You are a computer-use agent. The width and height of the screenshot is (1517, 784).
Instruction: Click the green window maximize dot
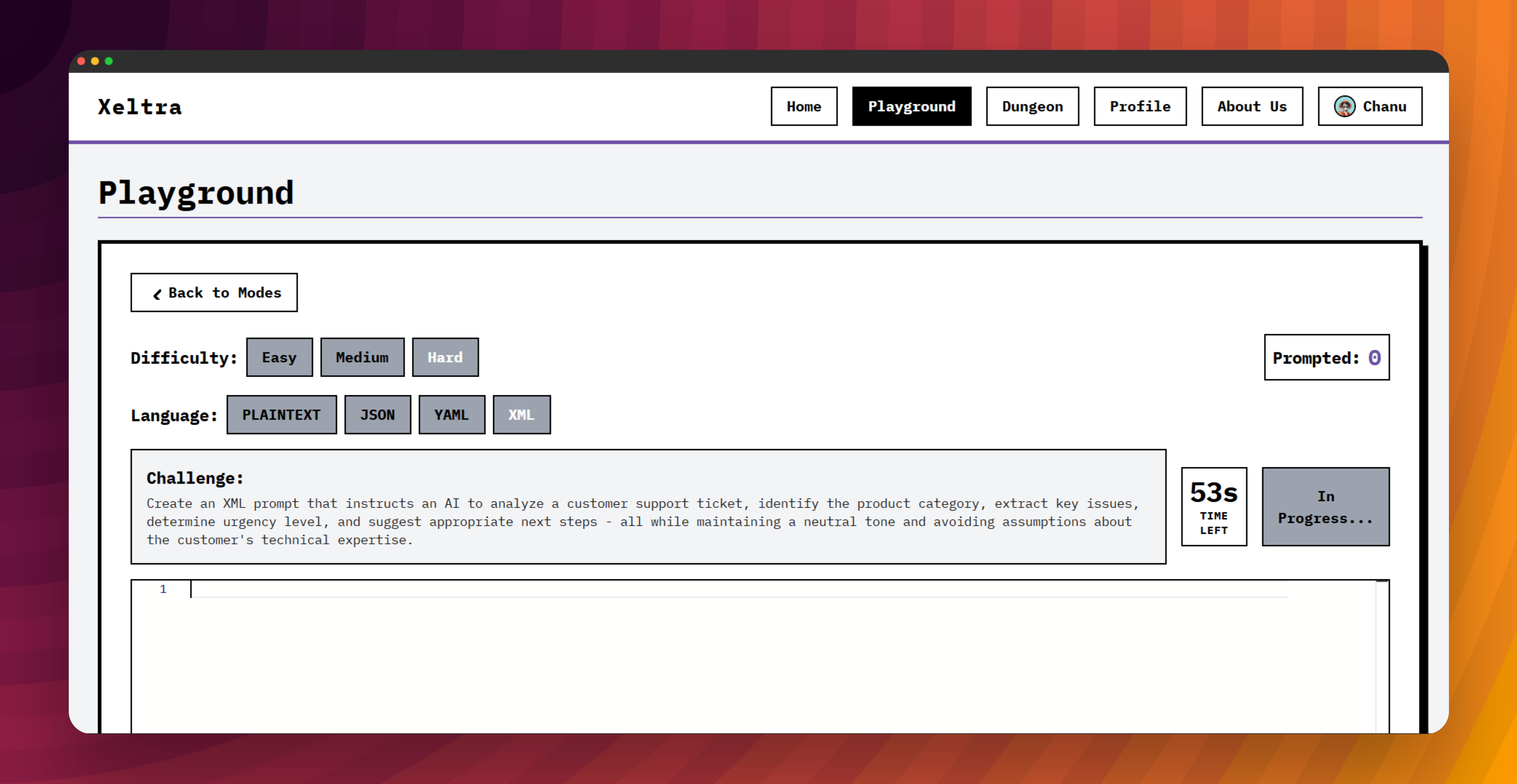(x=109, y=61)
